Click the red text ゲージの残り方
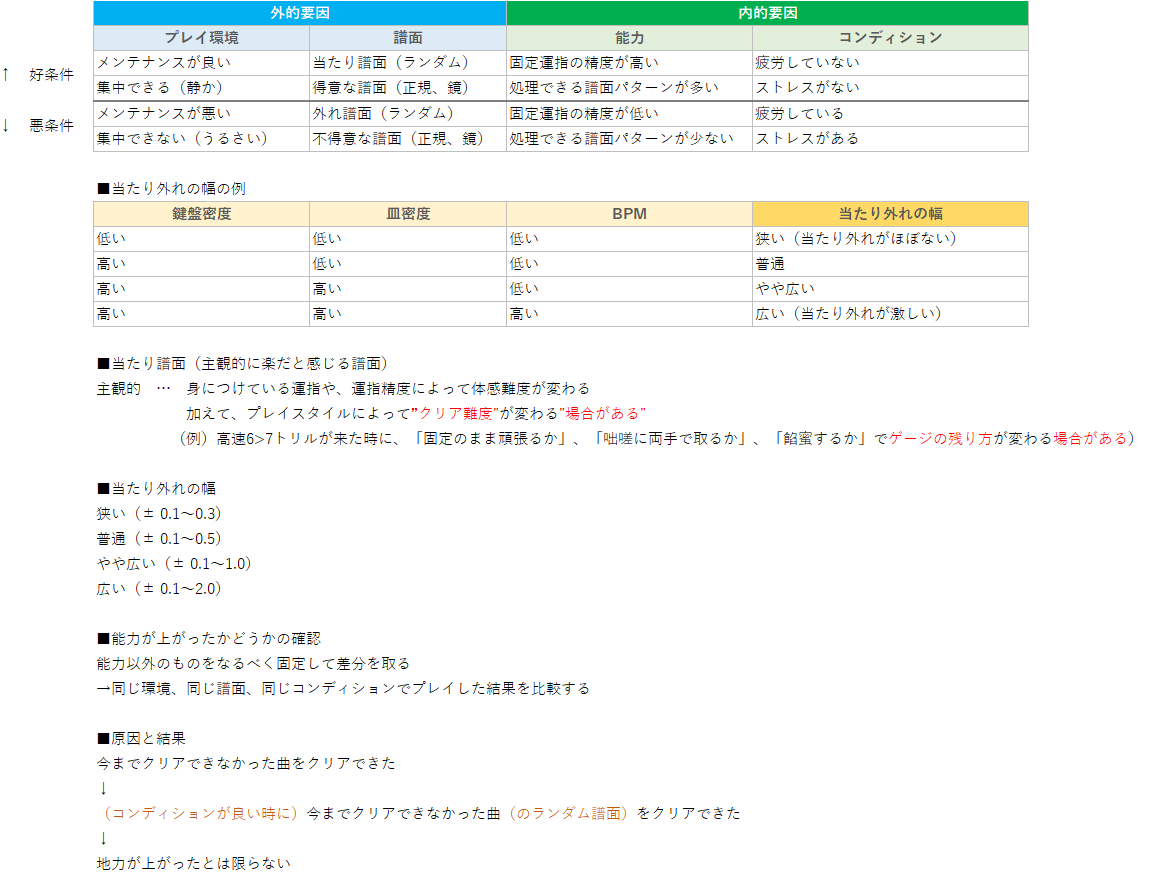 pyautogui.click(x=940, y=438)
